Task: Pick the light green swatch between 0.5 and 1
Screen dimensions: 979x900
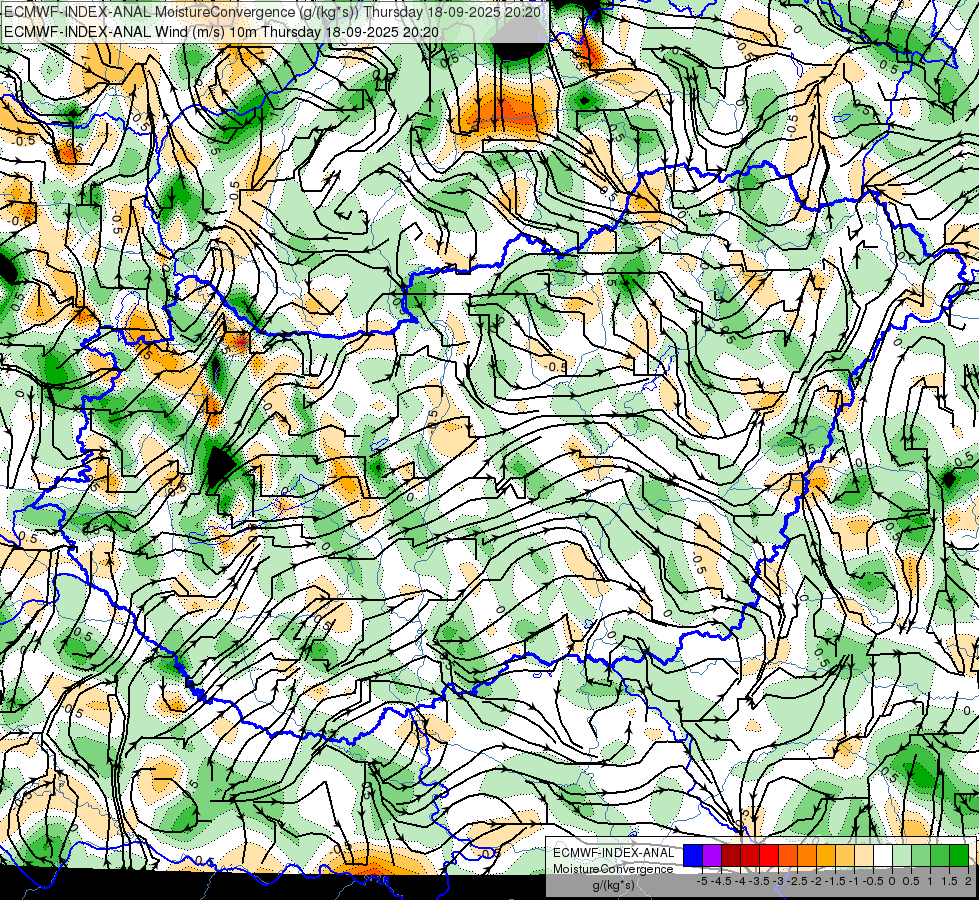Action: pyautogui.click(x=921, y=856)
